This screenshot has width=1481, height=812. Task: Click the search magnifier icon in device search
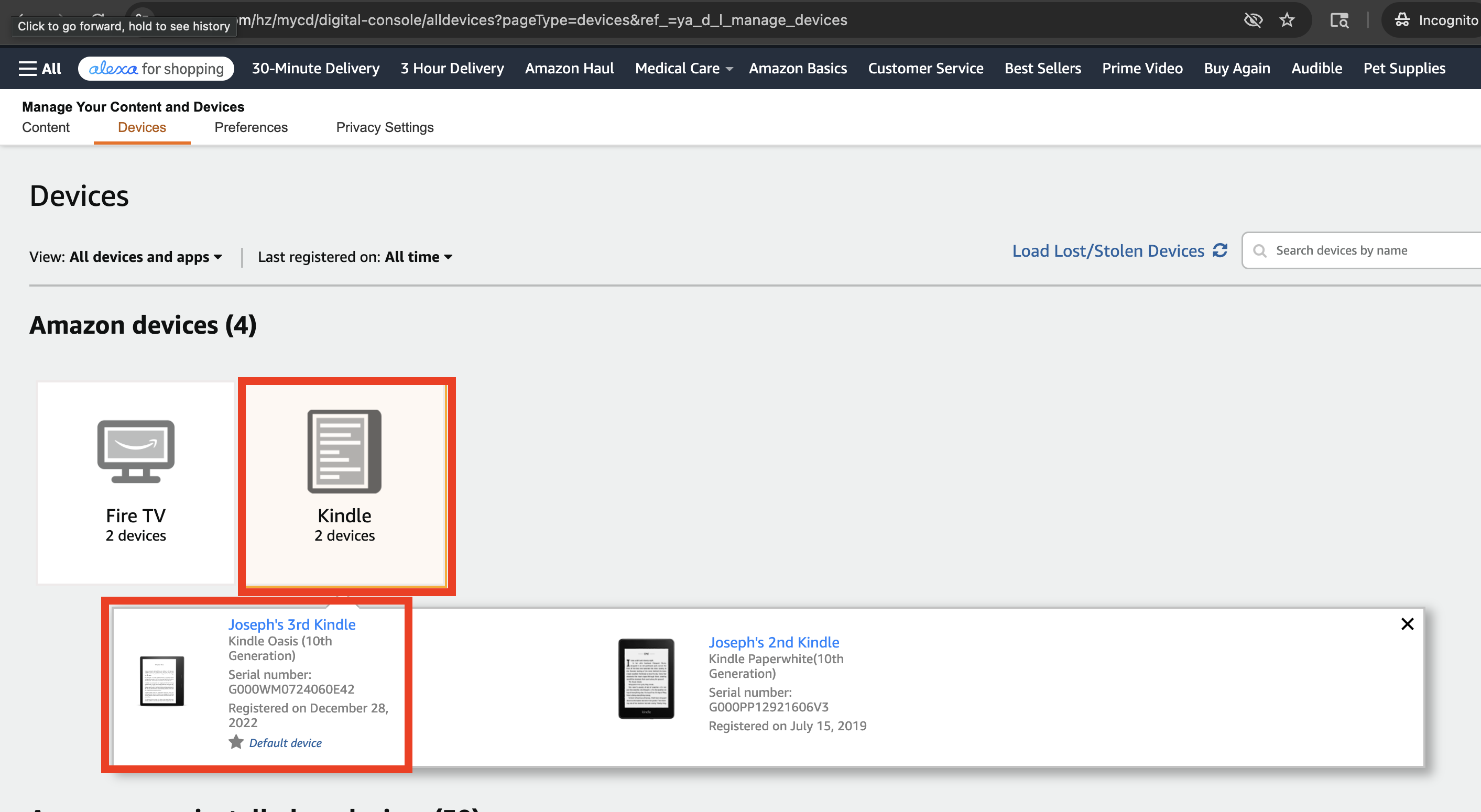pyautogui.click(x=1259, y=250)
